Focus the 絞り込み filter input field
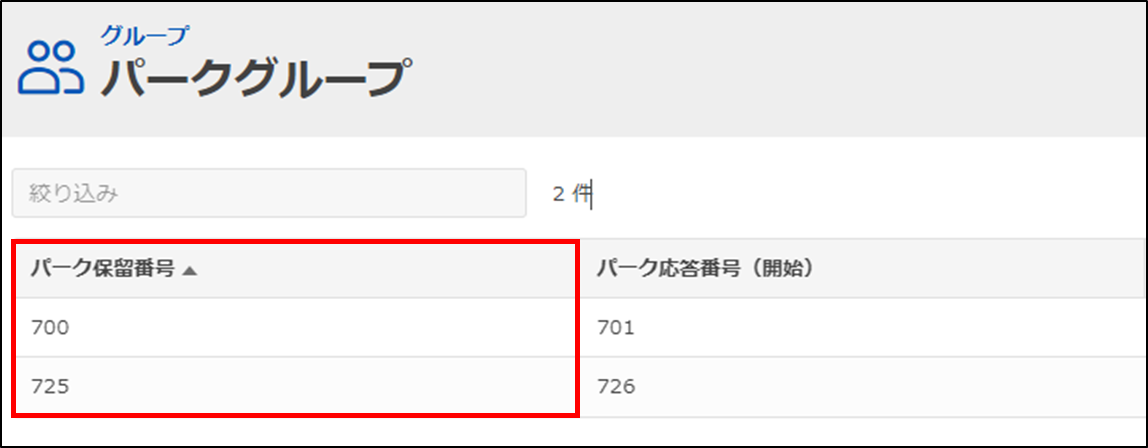The image size is (1148, 448). (x=269, y=193)
